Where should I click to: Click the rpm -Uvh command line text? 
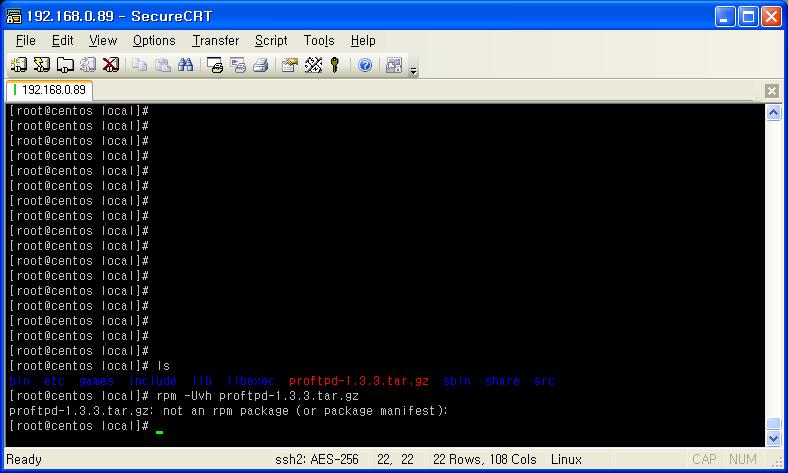(x=257, y=396)
